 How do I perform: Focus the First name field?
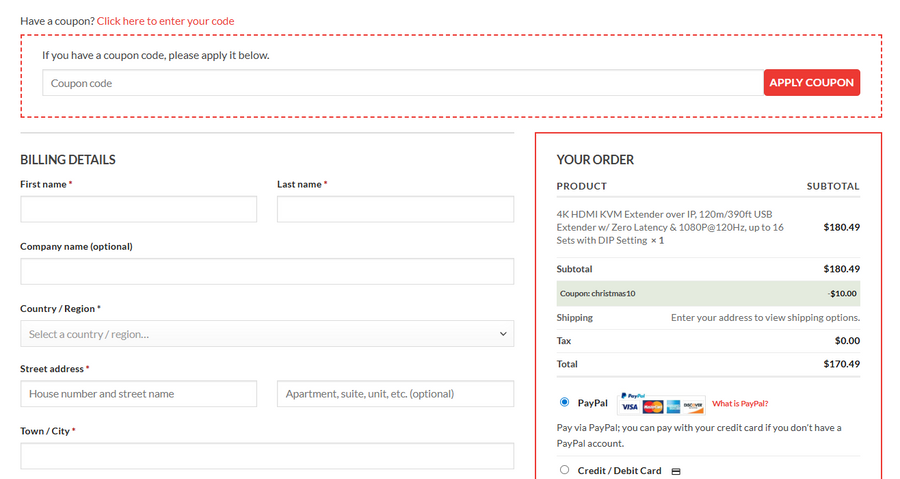pos(138,209)
